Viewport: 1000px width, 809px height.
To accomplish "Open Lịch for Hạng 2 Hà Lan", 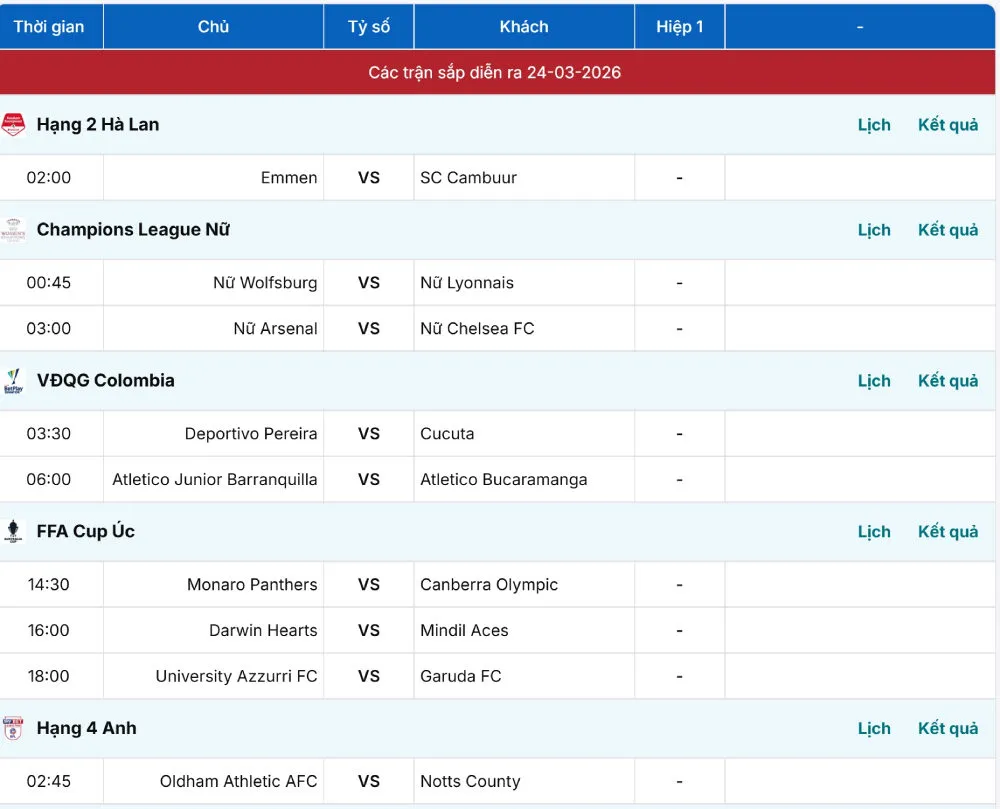I will pos(874,125).
